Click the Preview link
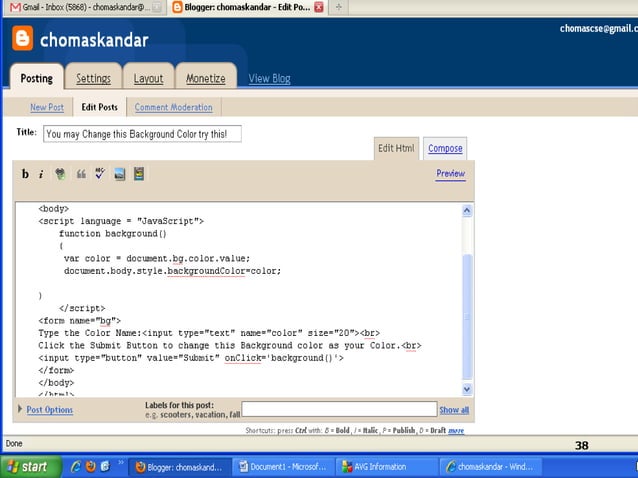Viewport: 638px width, 478px height. (450, 174)
